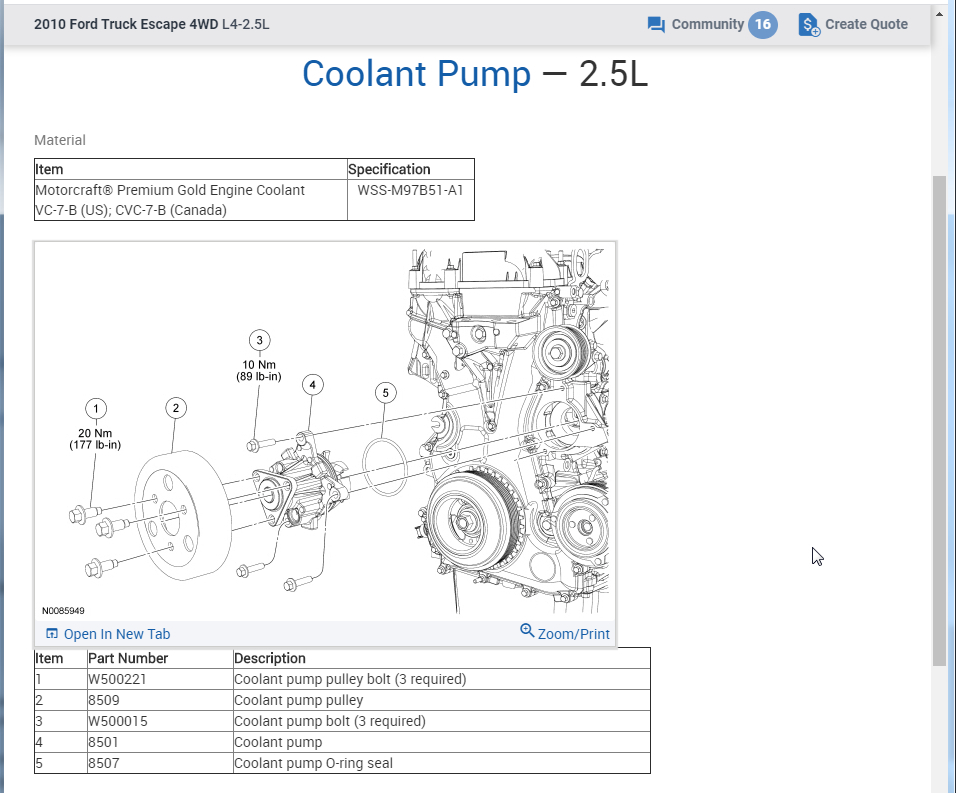The width and height of the screenshot is (956, 793).
Task: Click part number 8501
Action: (x=103, y=742)
